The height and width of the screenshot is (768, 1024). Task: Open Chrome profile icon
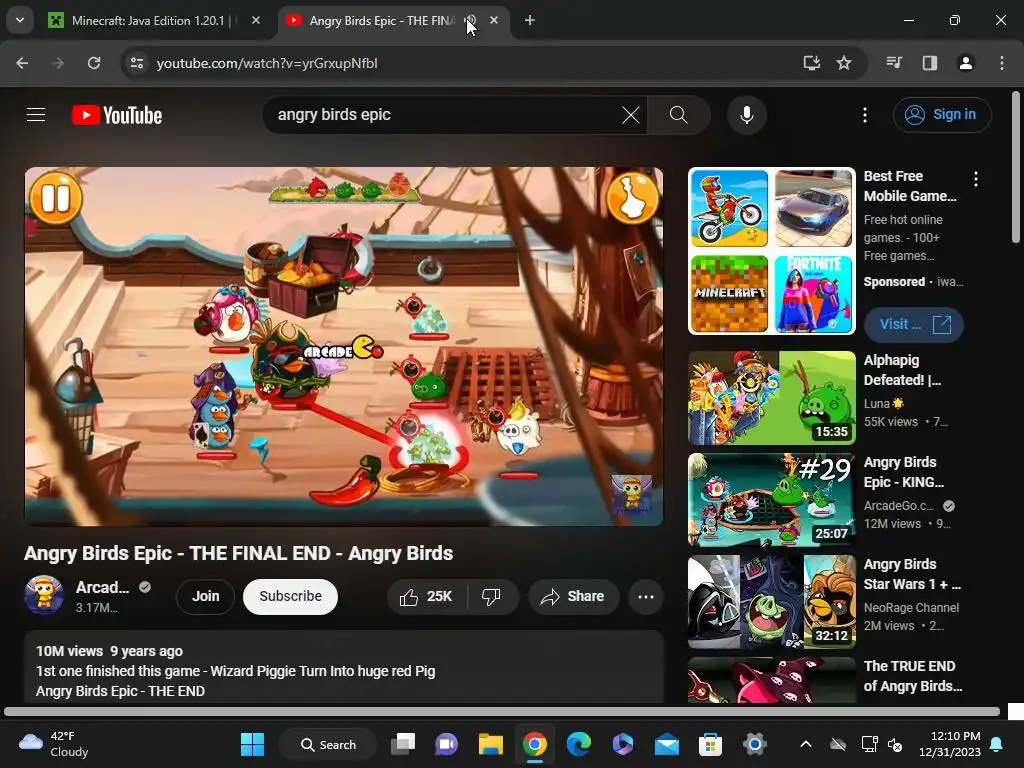(965, 63)
